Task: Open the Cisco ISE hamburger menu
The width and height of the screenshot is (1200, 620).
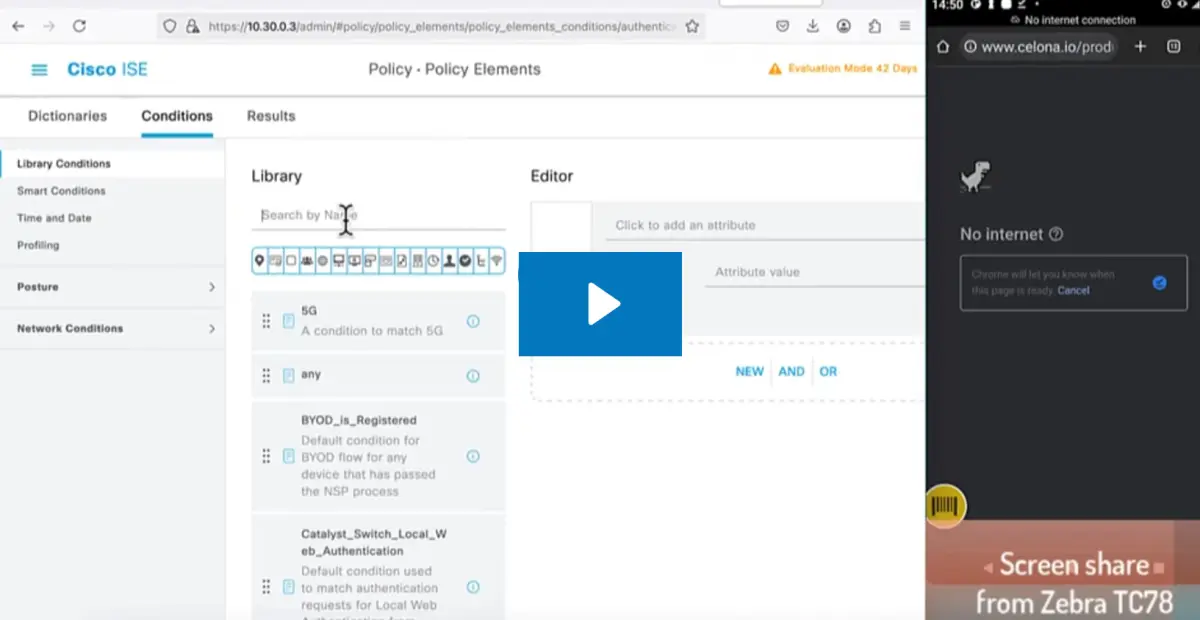Action: [39, 70]
